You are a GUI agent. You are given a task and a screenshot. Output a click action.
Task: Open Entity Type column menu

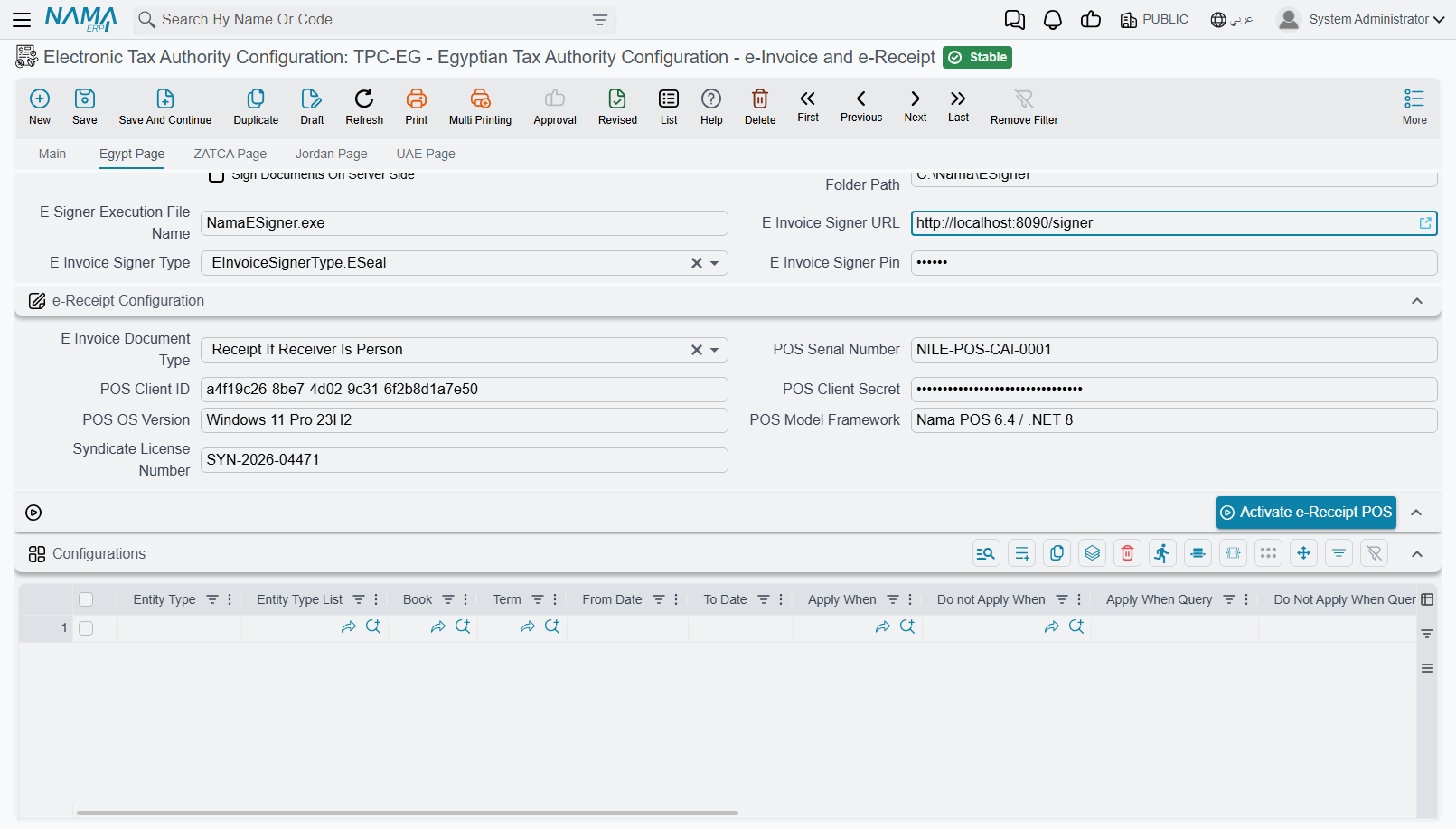(x=230, y=599)
